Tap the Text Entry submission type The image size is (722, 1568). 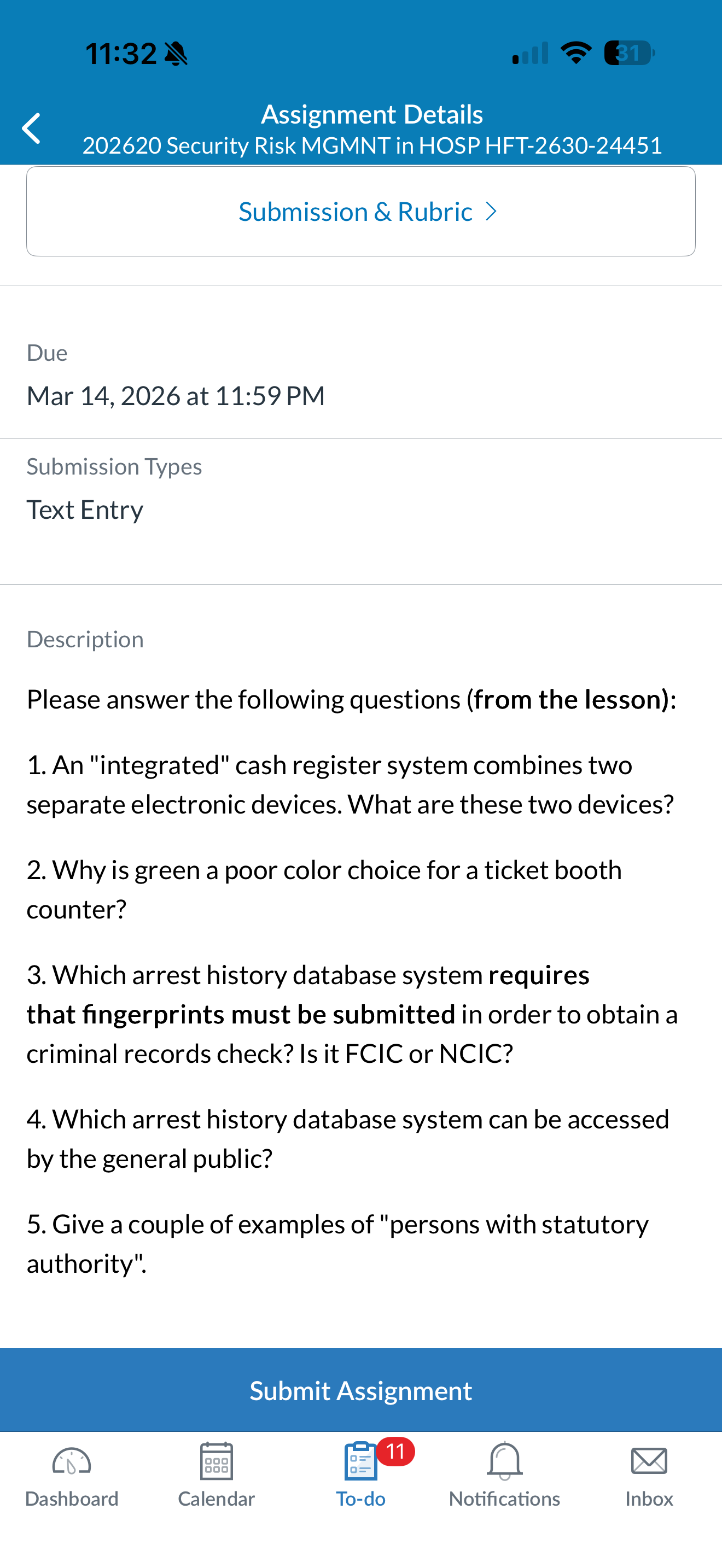coord(85,510)
